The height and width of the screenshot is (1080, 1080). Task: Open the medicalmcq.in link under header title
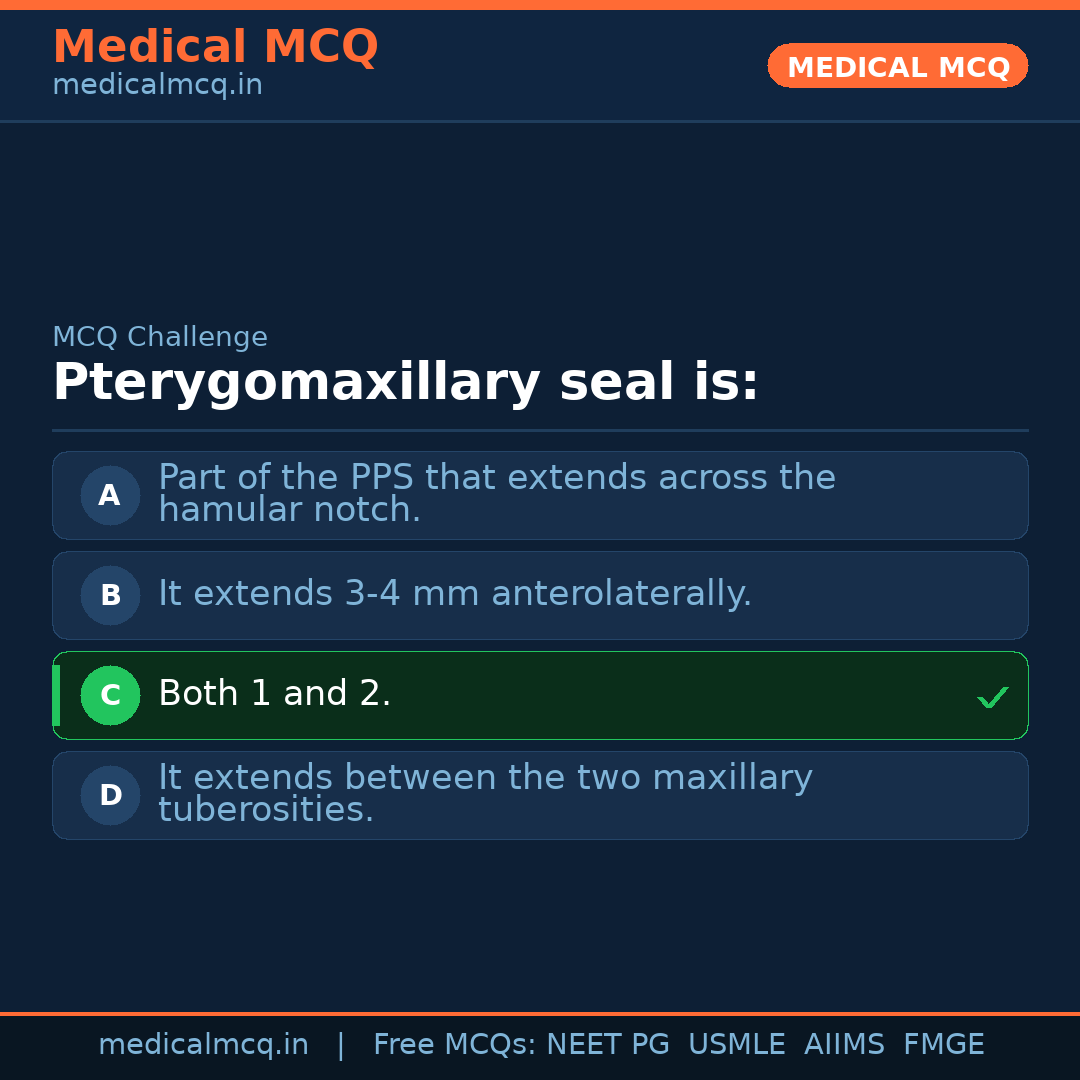coord(157,86)
